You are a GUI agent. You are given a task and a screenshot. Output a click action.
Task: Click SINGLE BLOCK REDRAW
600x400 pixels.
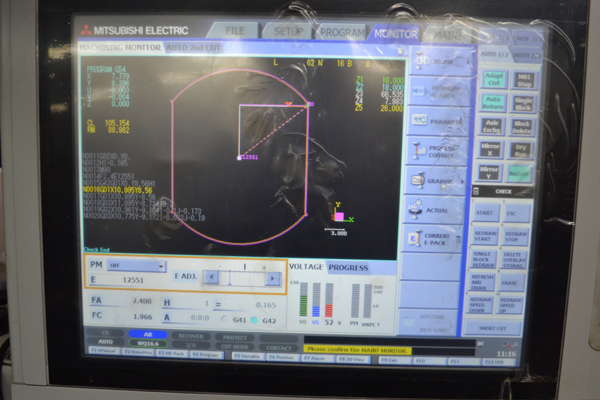coord(482,259)
